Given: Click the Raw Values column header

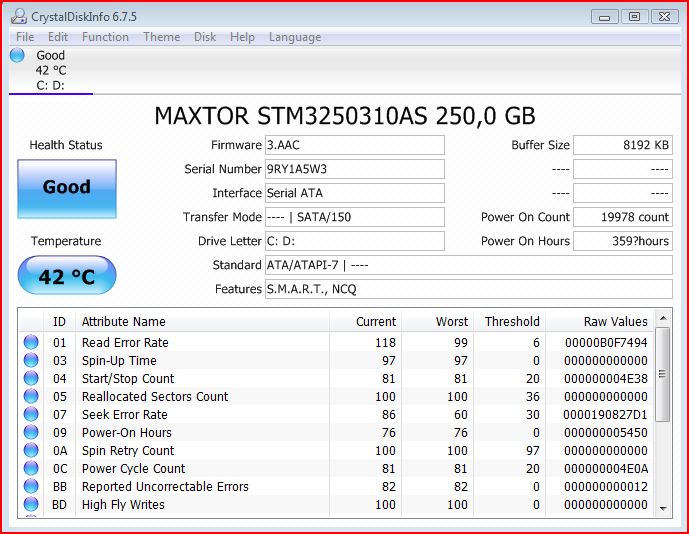Looking at the screenshot, I should point(615,322).
